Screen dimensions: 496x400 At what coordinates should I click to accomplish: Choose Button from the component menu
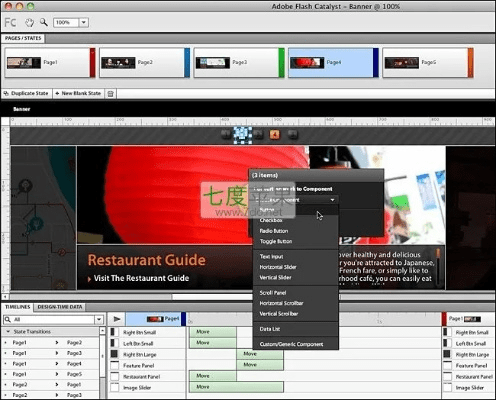click(x=296, y=210)
